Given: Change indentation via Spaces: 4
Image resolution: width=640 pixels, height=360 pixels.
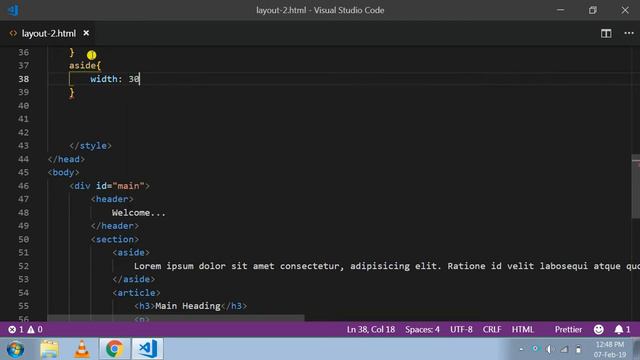Looking at the screenshot, I should (422, 329).
